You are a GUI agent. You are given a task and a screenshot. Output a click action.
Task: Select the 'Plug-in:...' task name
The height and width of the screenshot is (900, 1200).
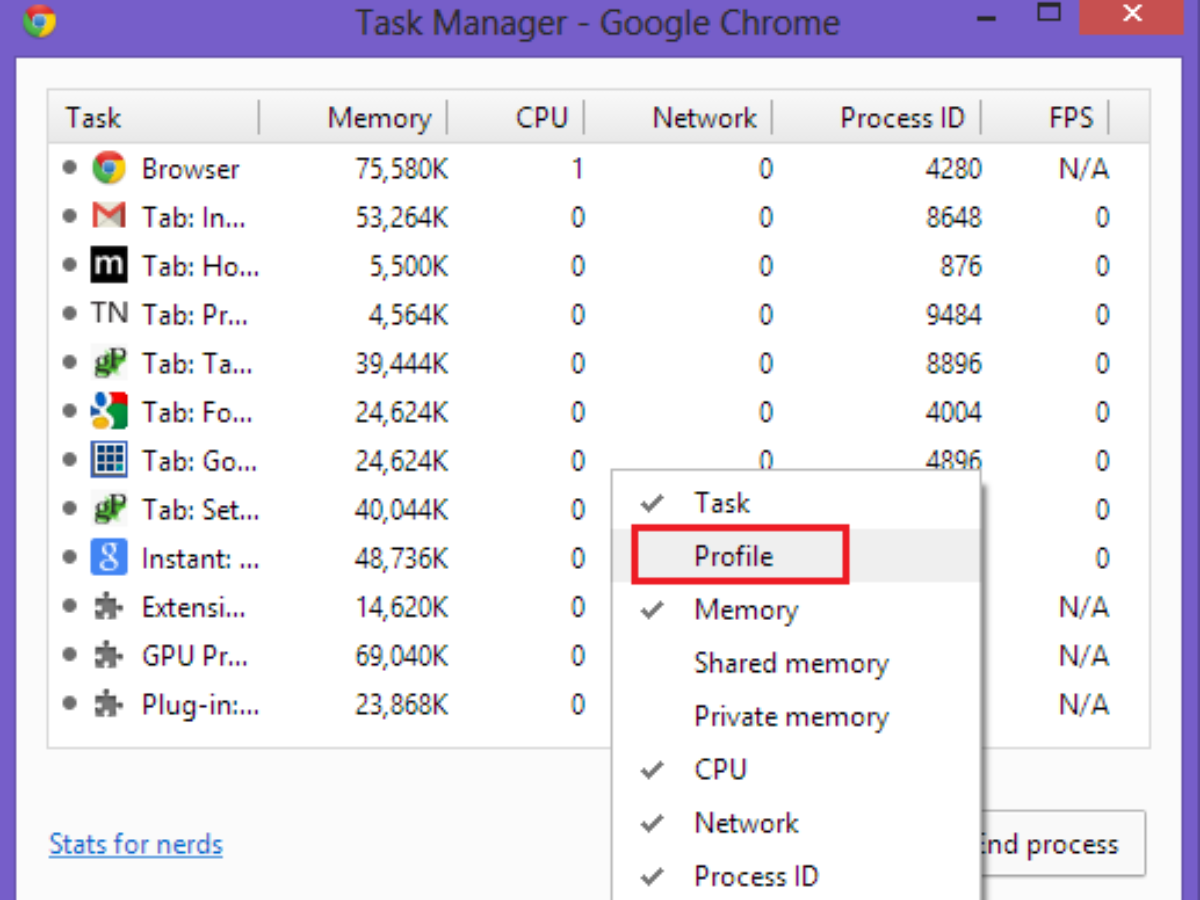pyautogui.click(x=200, y=706)
